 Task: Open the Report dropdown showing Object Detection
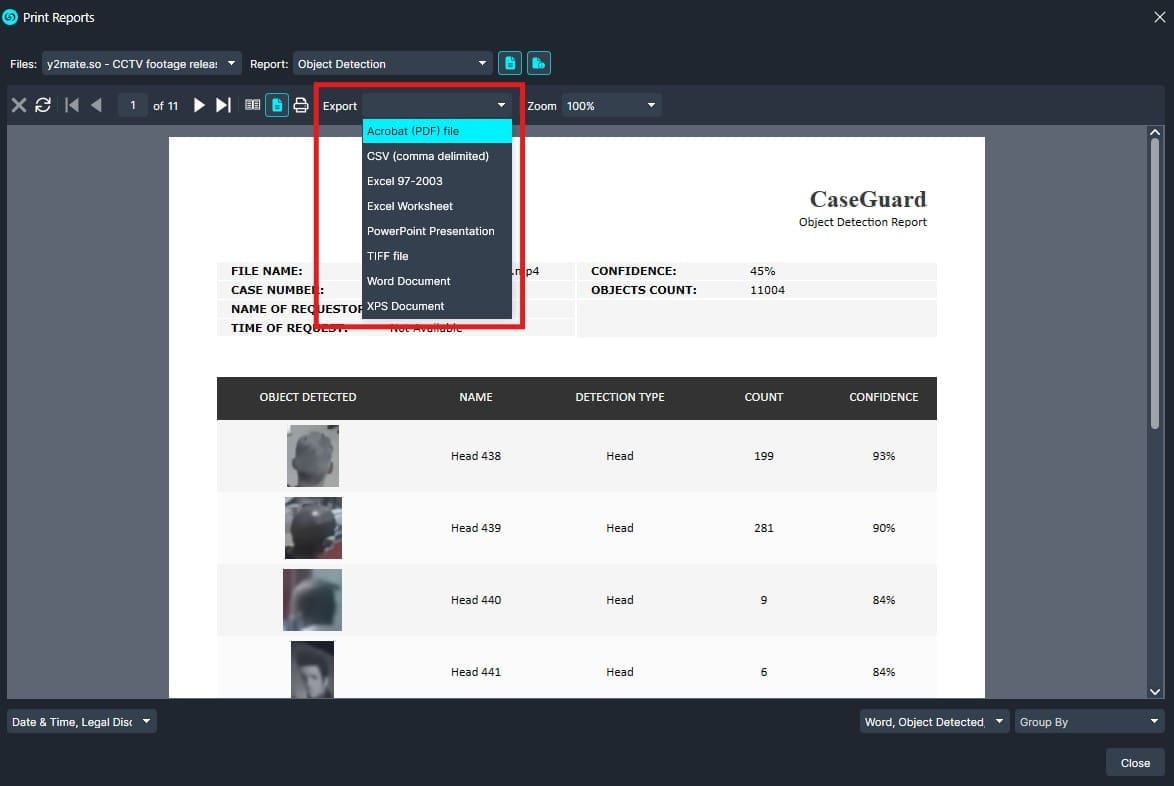click(x=391, y=62)
